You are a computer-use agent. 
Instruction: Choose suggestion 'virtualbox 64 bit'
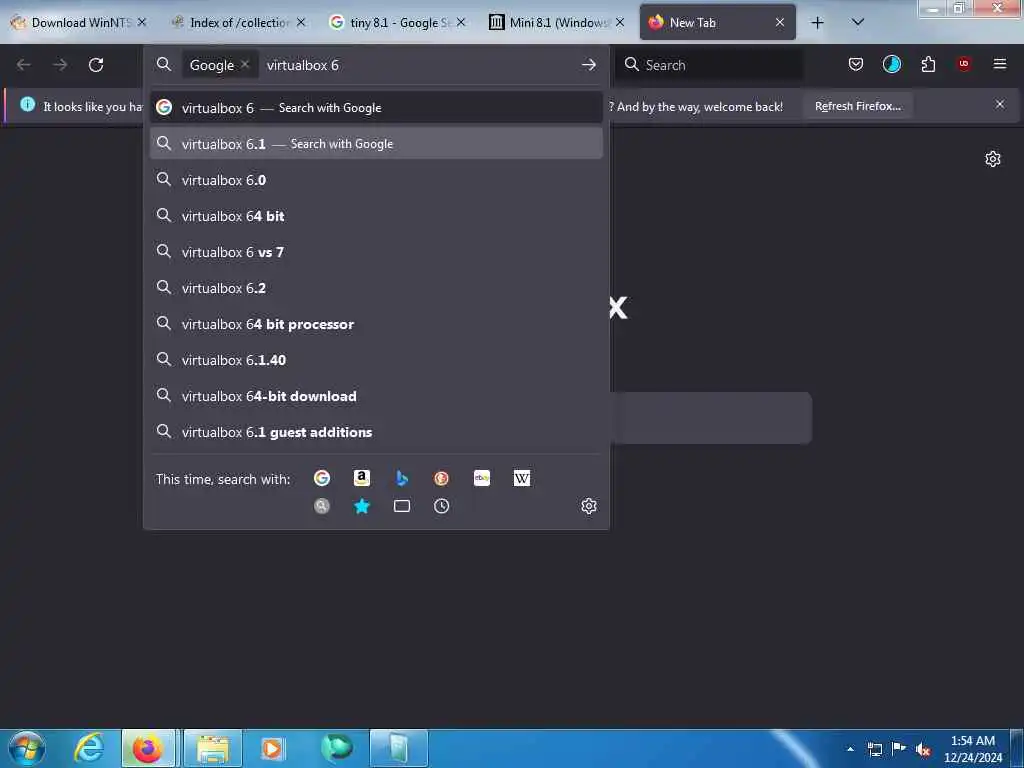pos(376,216)
